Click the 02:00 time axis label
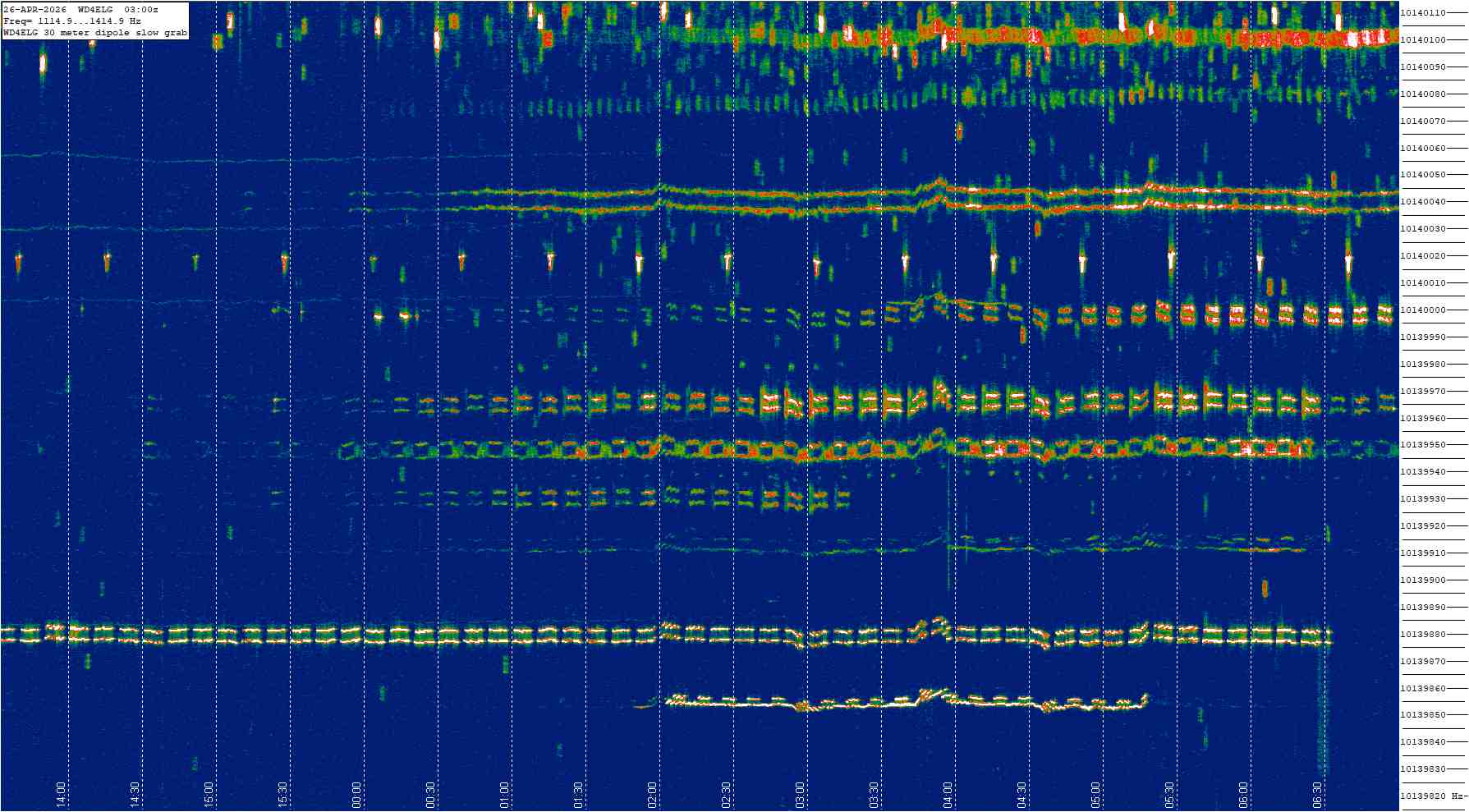Image resolution: width=1469 pixels, height=812 pixels. click(653, 794)
